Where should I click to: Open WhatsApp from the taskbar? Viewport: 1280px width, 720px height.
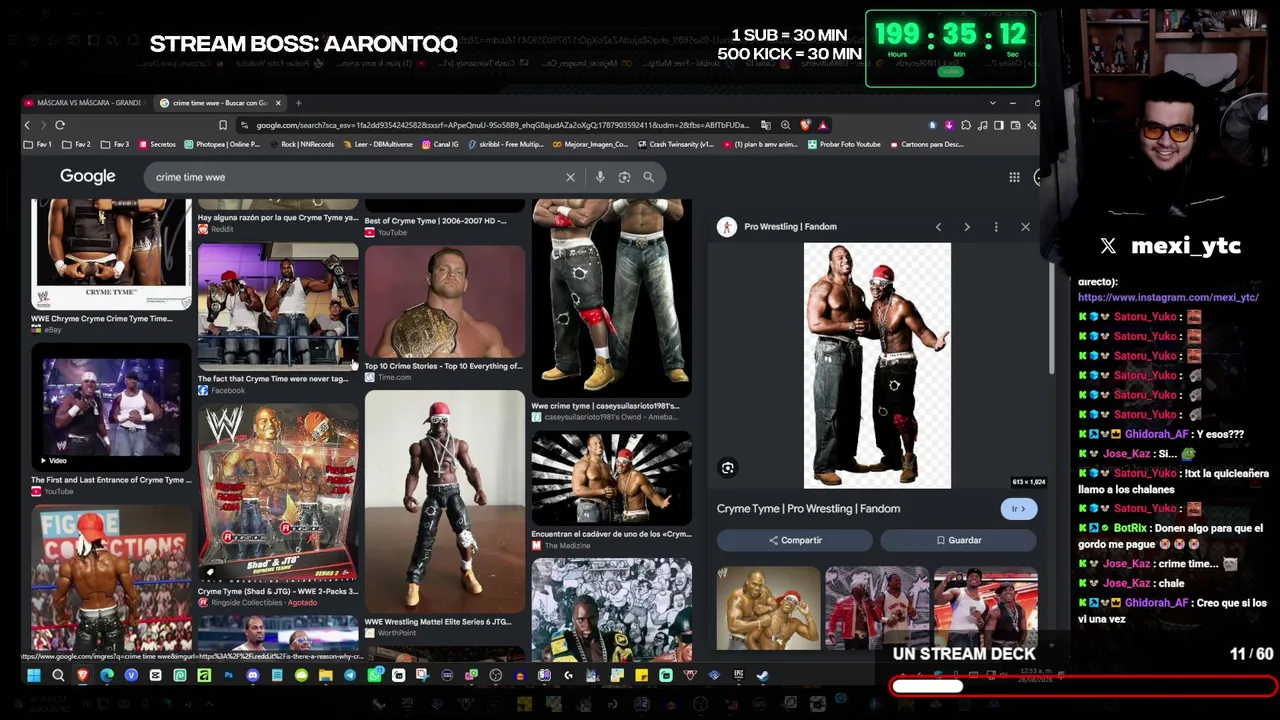coord(374,676)
